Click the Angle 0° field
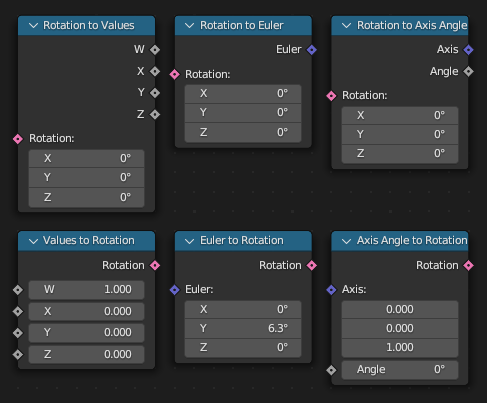This screenshot has height=403, width=487. coord(400,370)
